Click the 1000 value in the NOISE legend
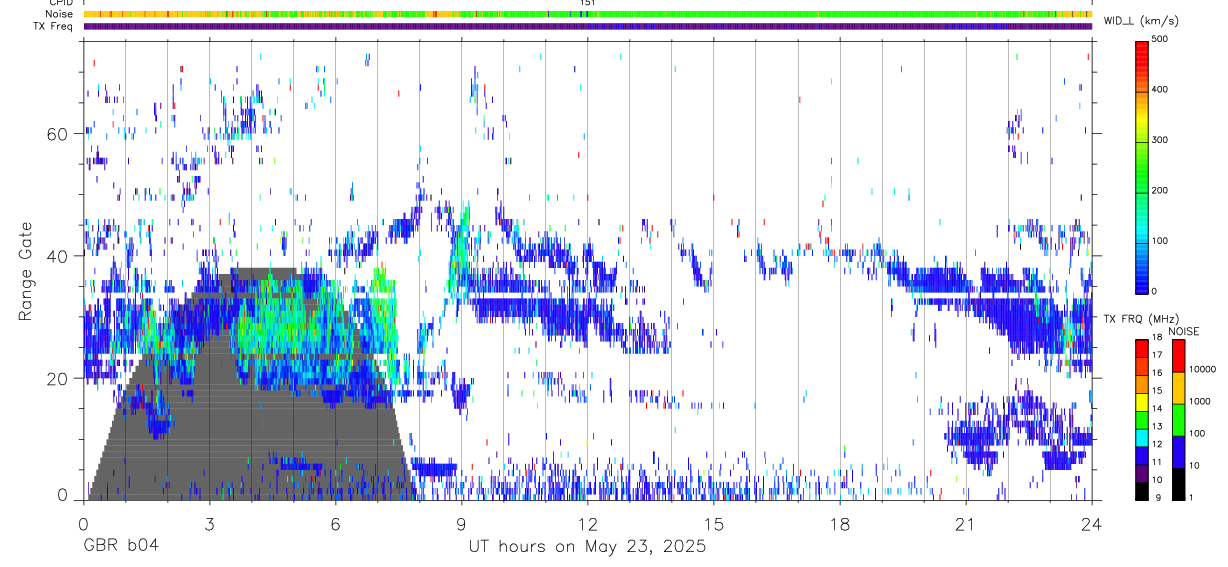This screenshot has width=1228, height=567. coord(1202,401)
